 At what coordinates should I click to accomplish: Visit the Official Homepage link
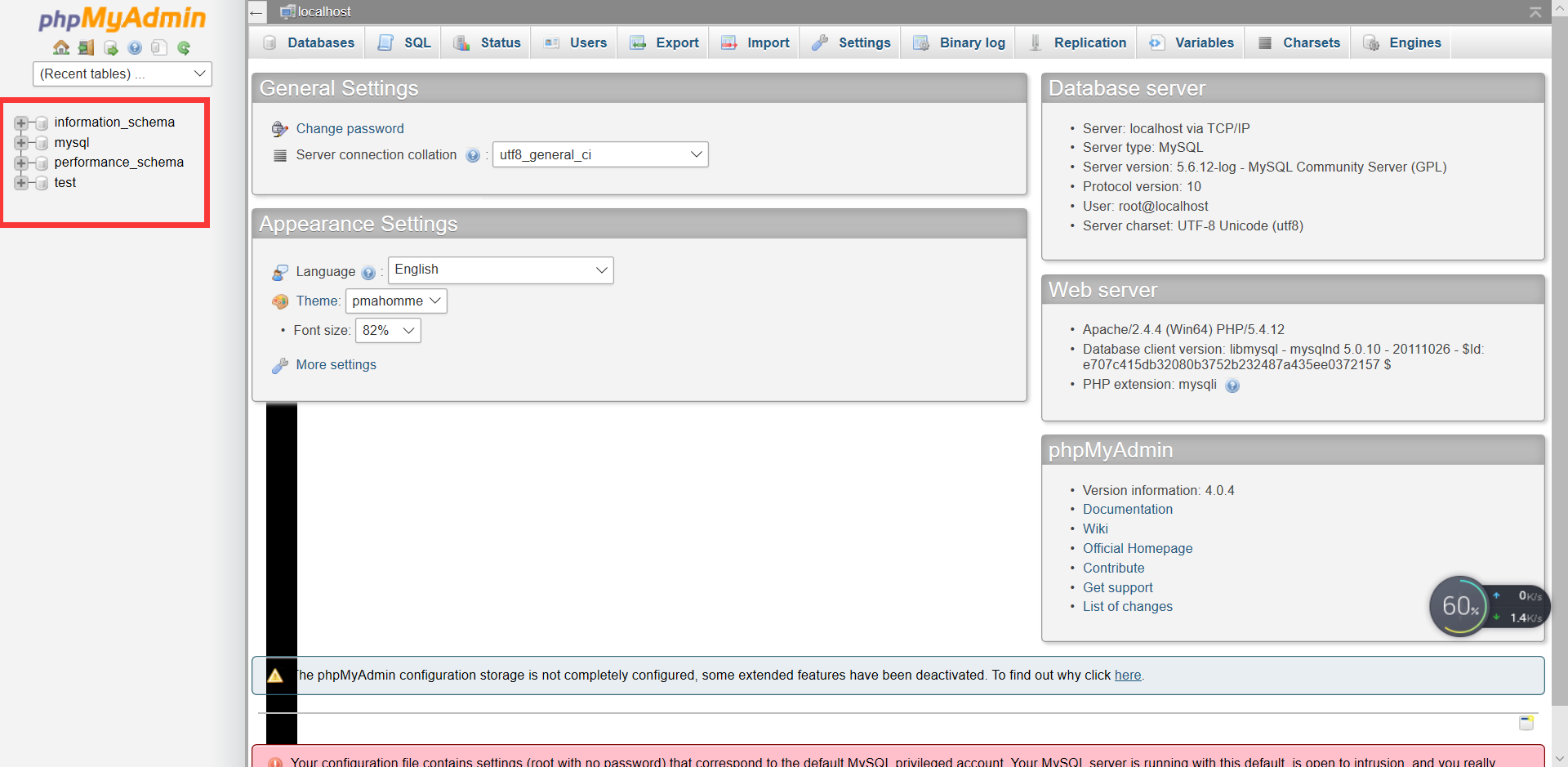[1138, 549]
